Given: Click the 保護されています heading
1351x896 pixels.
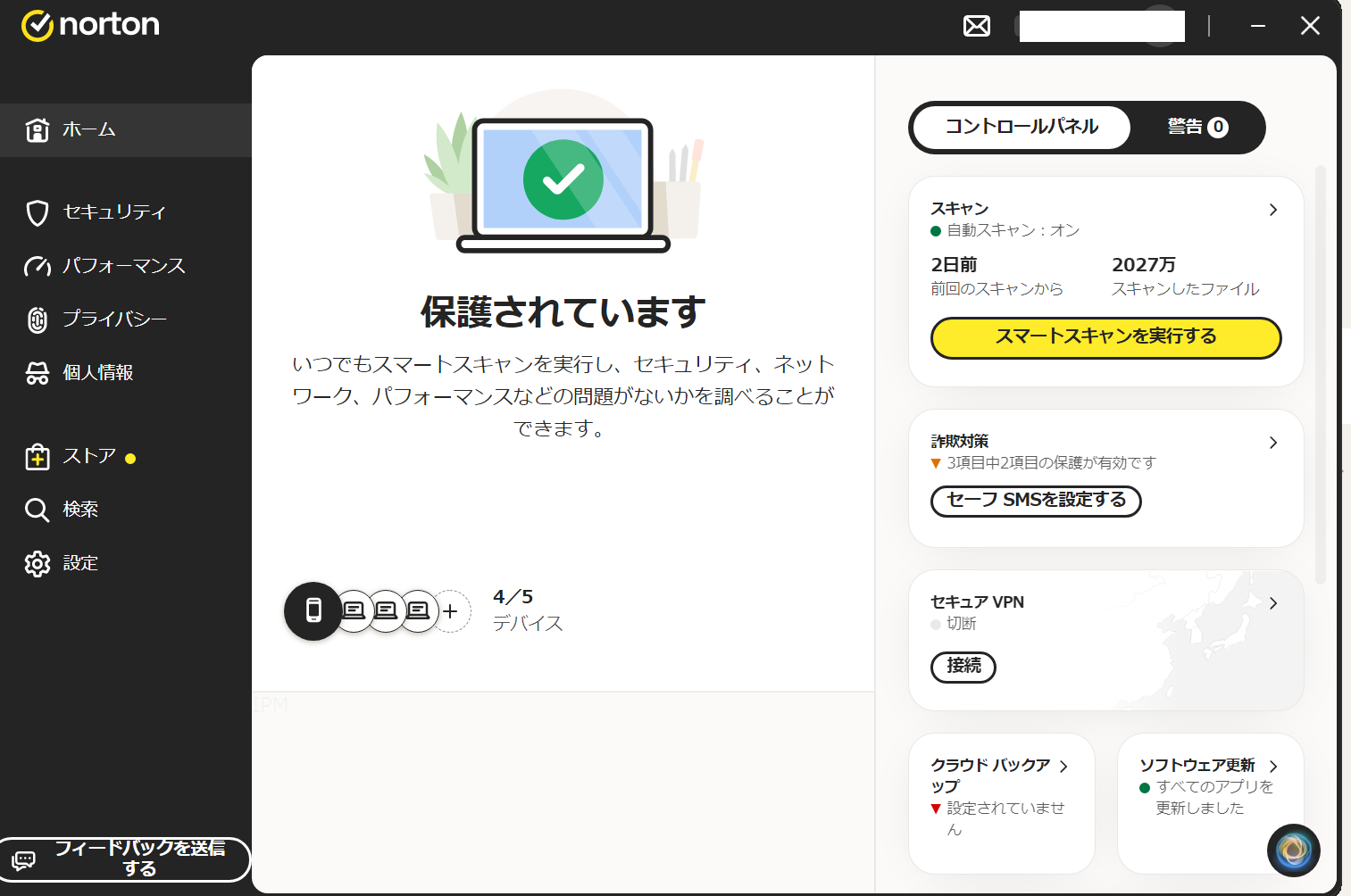Looking at the screenshot, I should click(563, 312).
